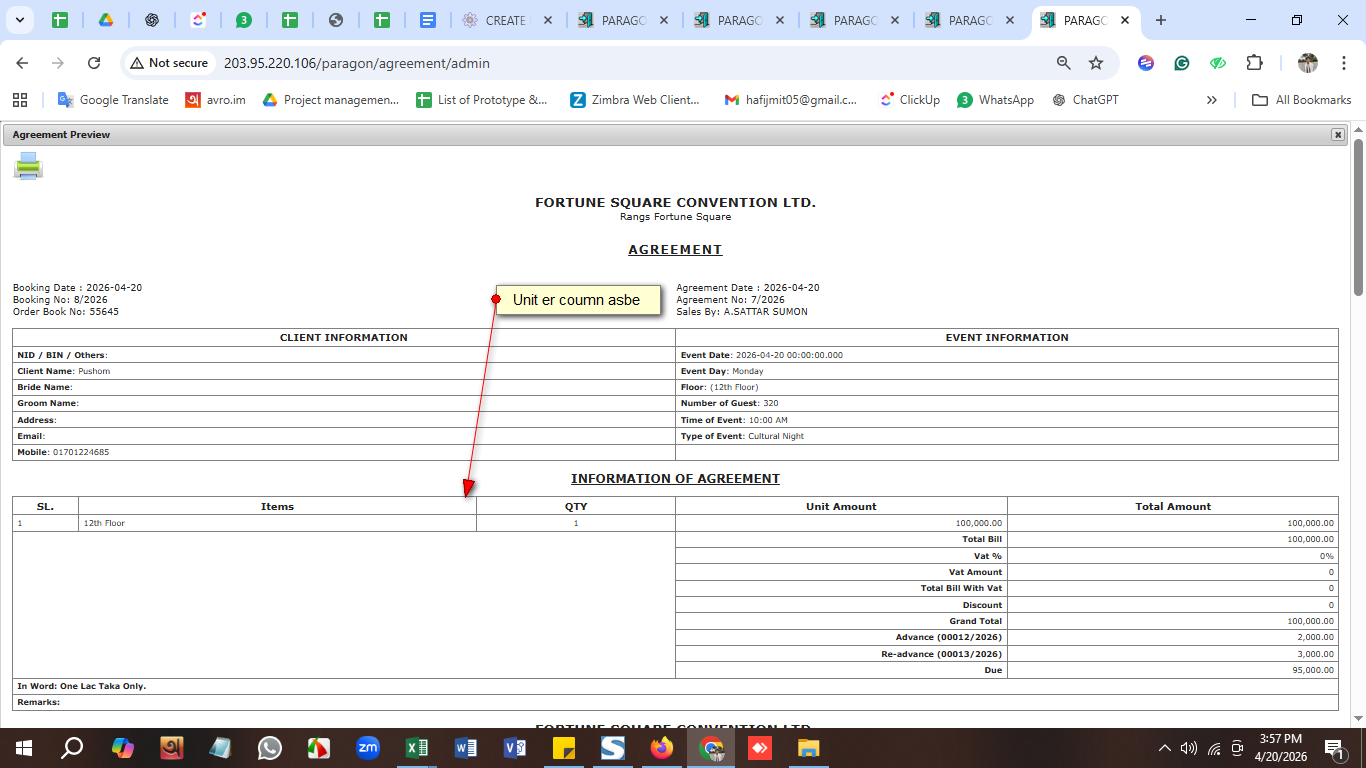Open Visio from the taskbar
Viewport: 1366px width, 768px height.
[515, 748]
